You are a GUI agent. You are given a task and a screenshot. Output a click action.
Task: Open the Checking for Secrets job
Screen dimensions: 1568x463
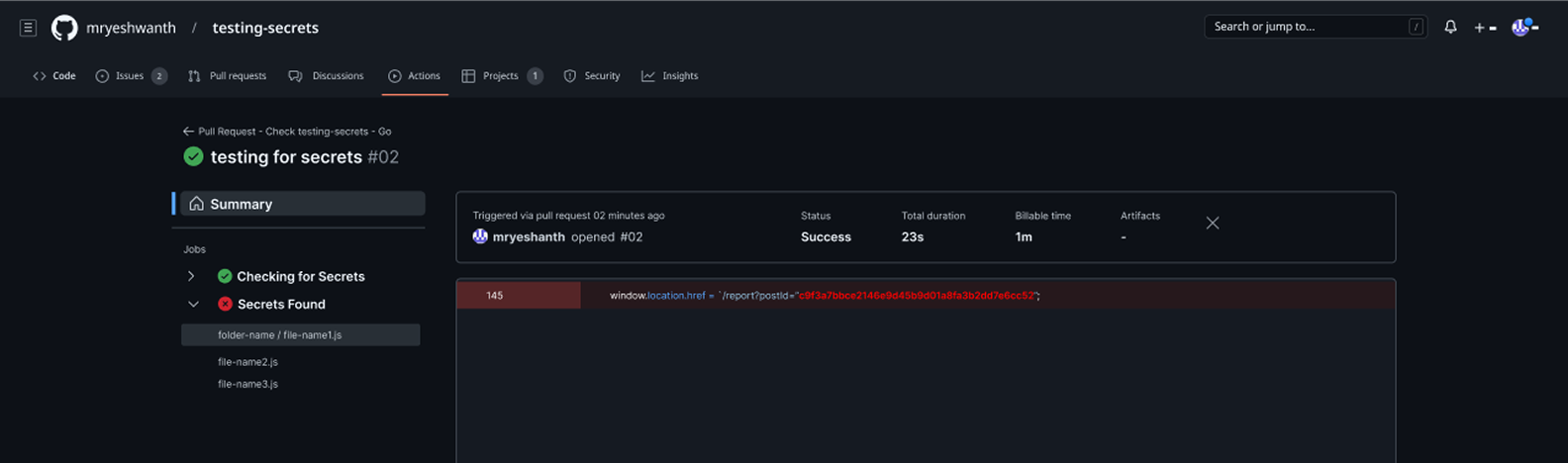click(301, 276)
